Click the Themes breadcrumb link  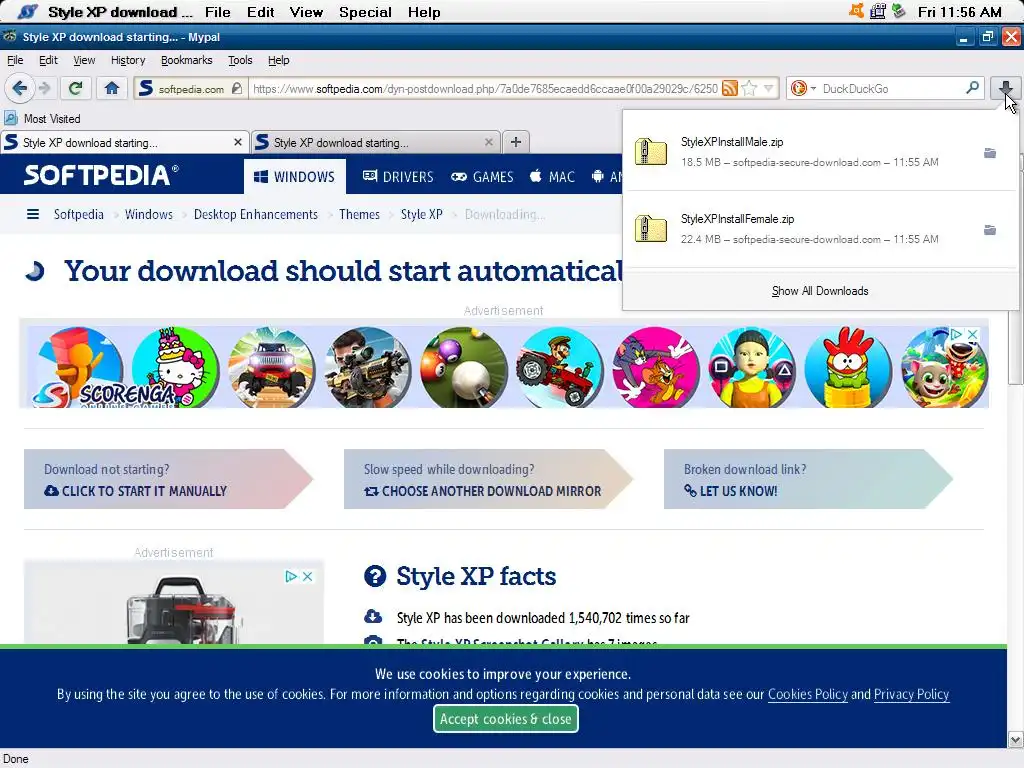(359, 214)
